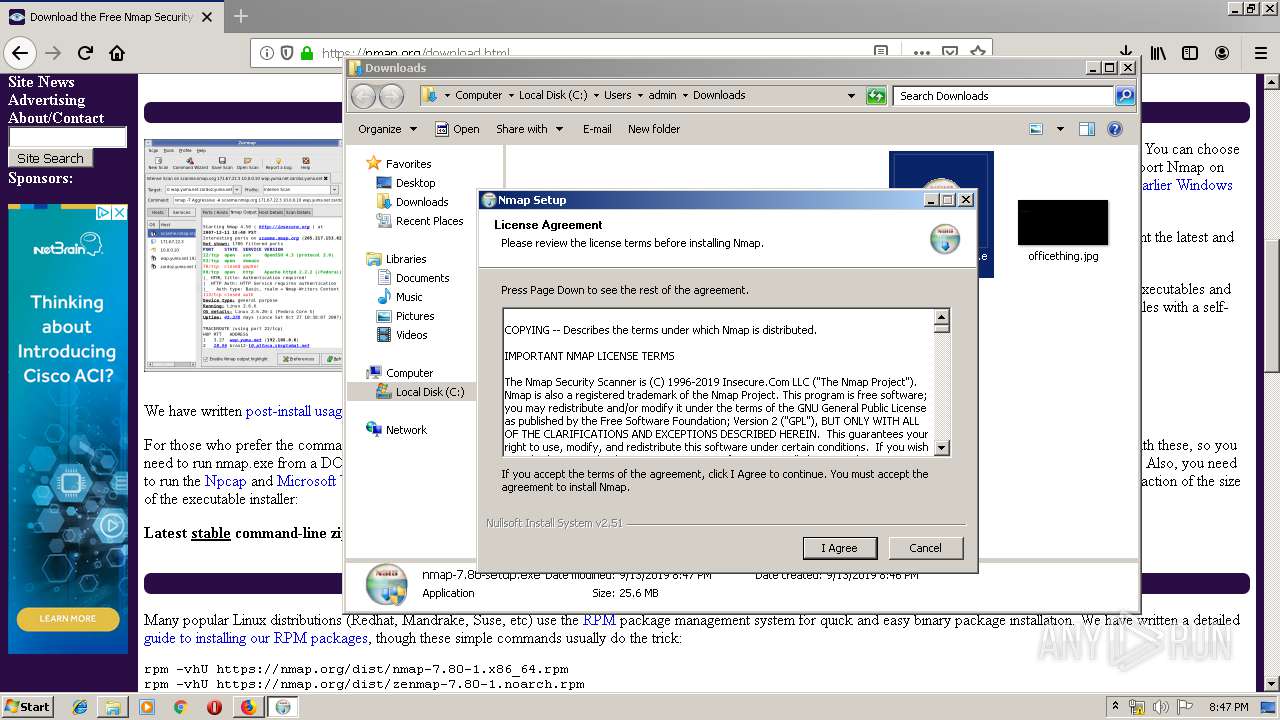Change the explorer view style icon

1036,129
